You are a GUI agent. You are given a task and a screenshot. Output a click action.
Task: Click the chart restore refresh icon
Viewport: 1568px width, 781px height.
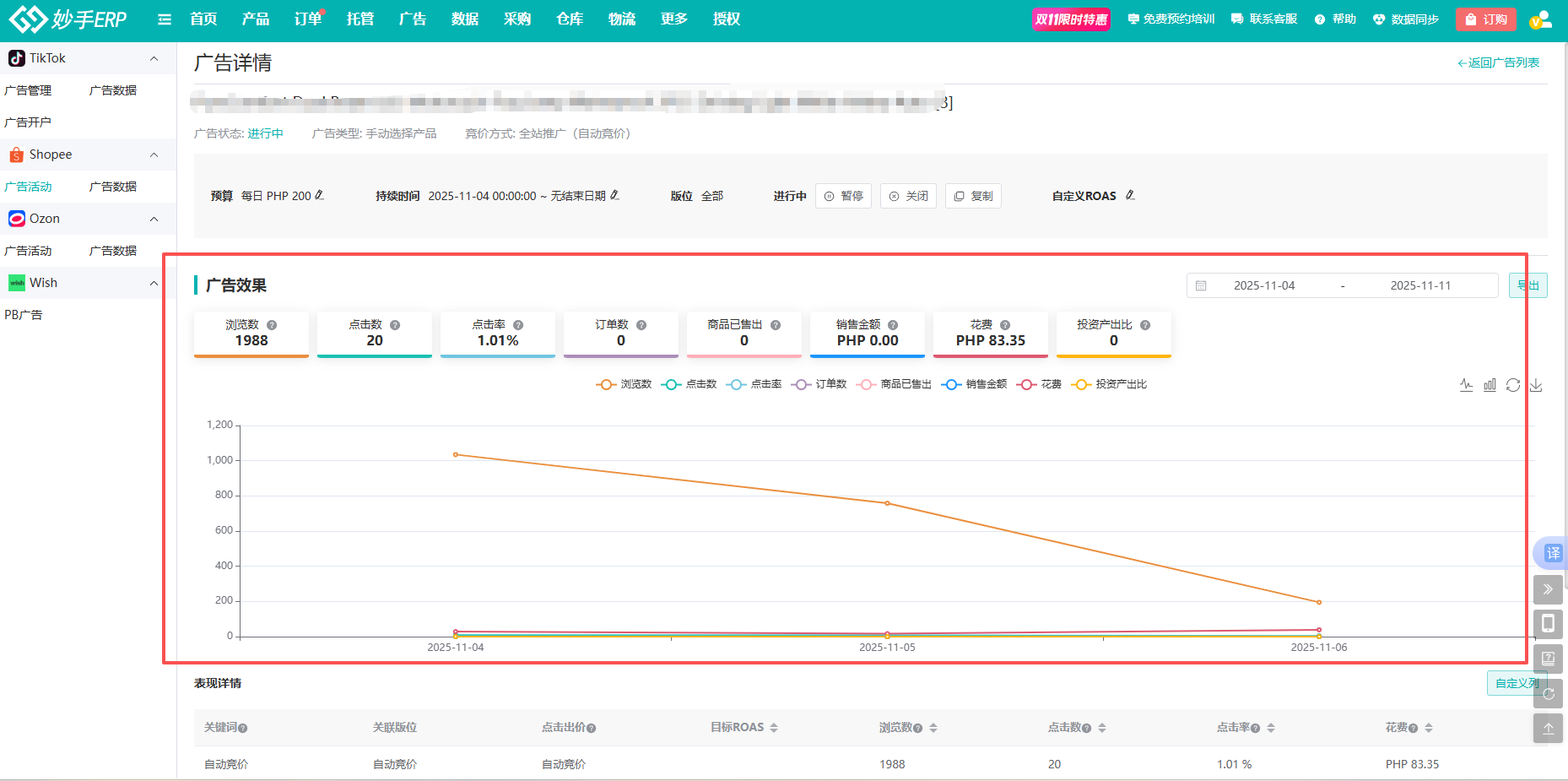(x=1513, y=385)
